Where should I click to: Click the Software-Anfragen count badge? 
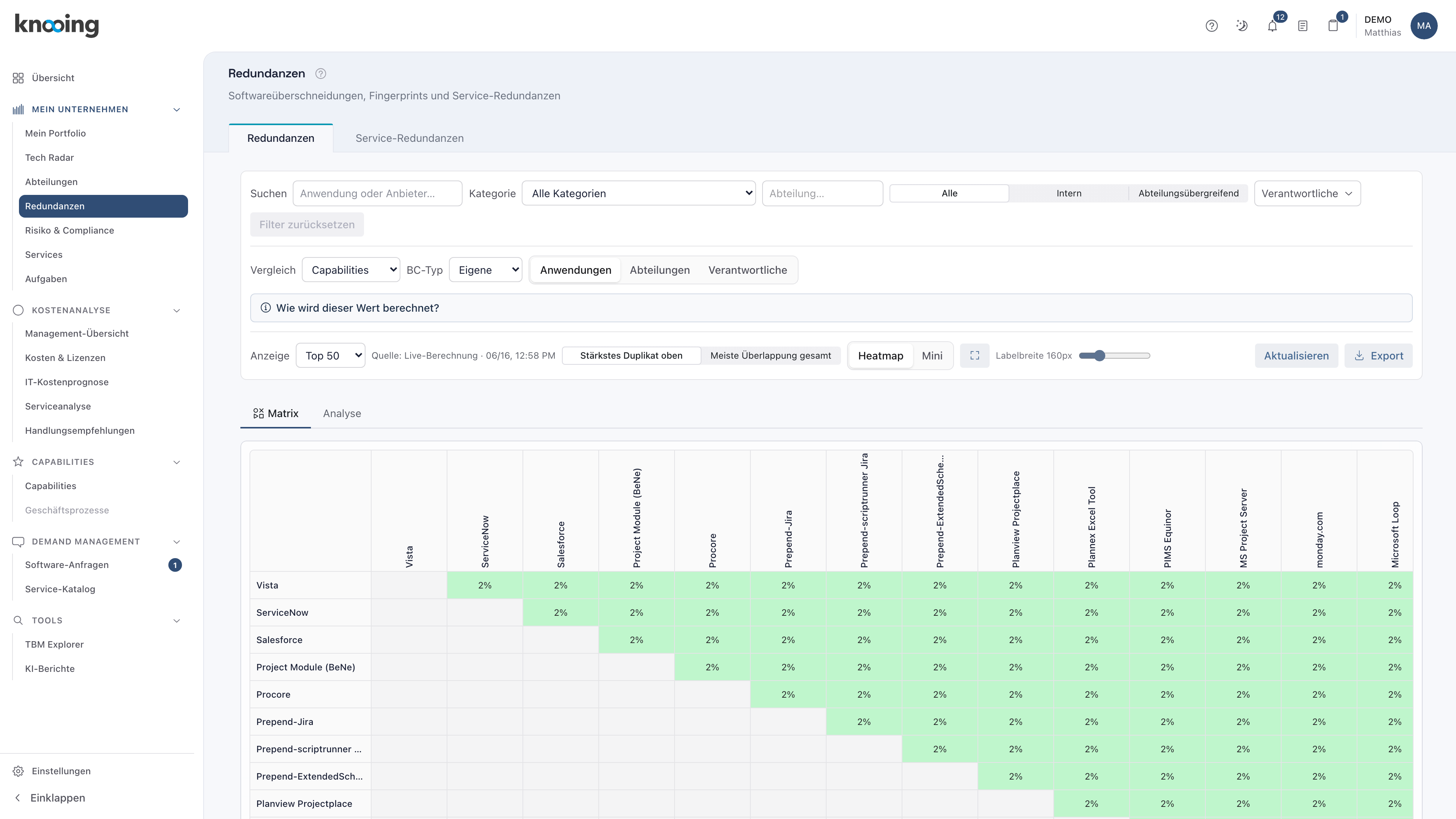point(175,565)
